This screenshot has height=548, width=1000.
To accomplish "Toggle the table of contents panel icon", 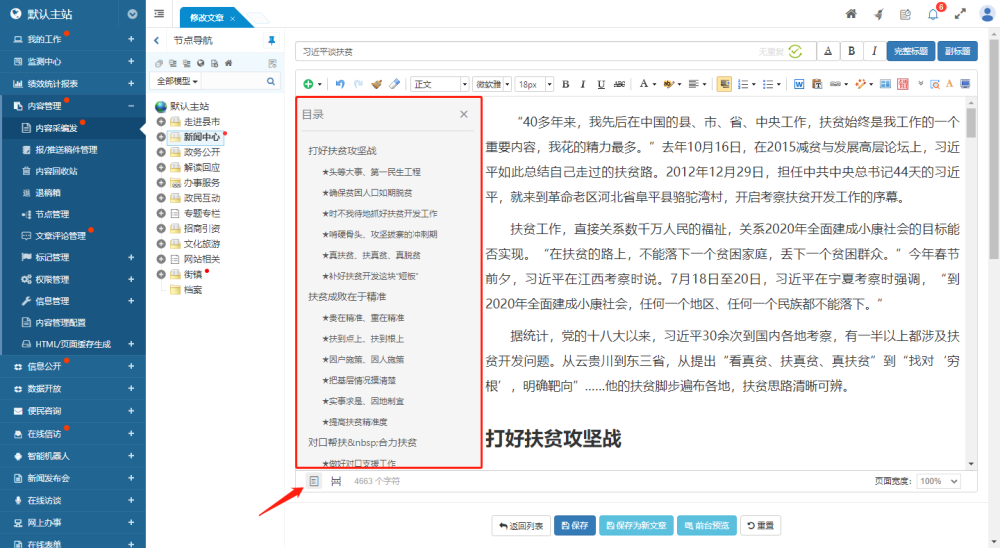I will pyautogui.click(x=313, y=481).
